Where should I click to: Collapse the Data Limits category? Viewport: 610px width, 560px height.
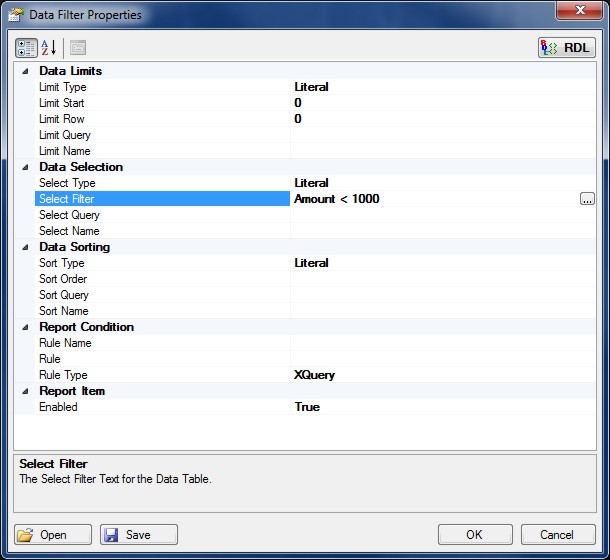(x=24, y=71)
